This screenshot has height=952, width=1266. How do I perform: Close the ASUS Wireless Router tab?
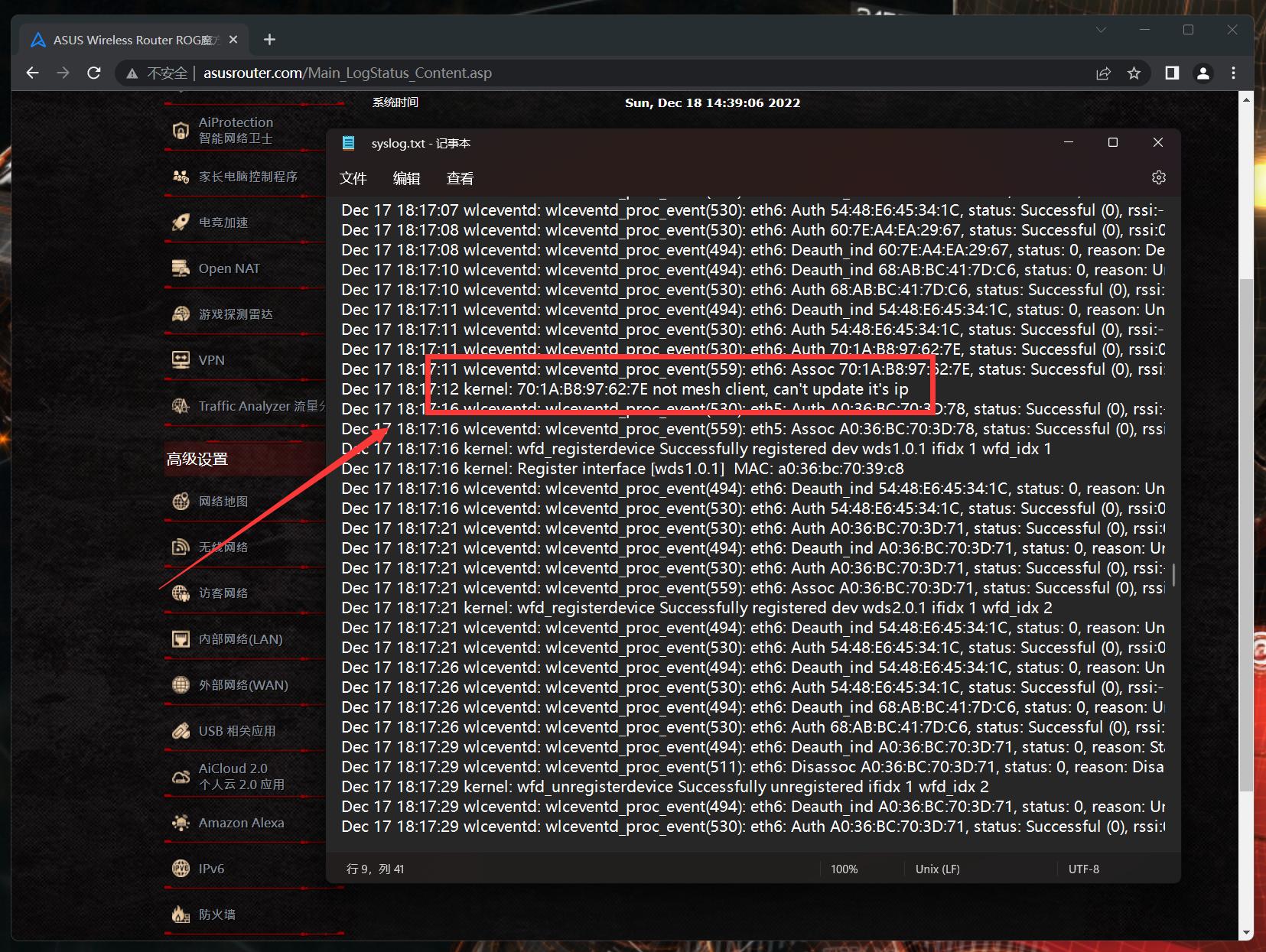pyautogui.click(x=233, y=40)
